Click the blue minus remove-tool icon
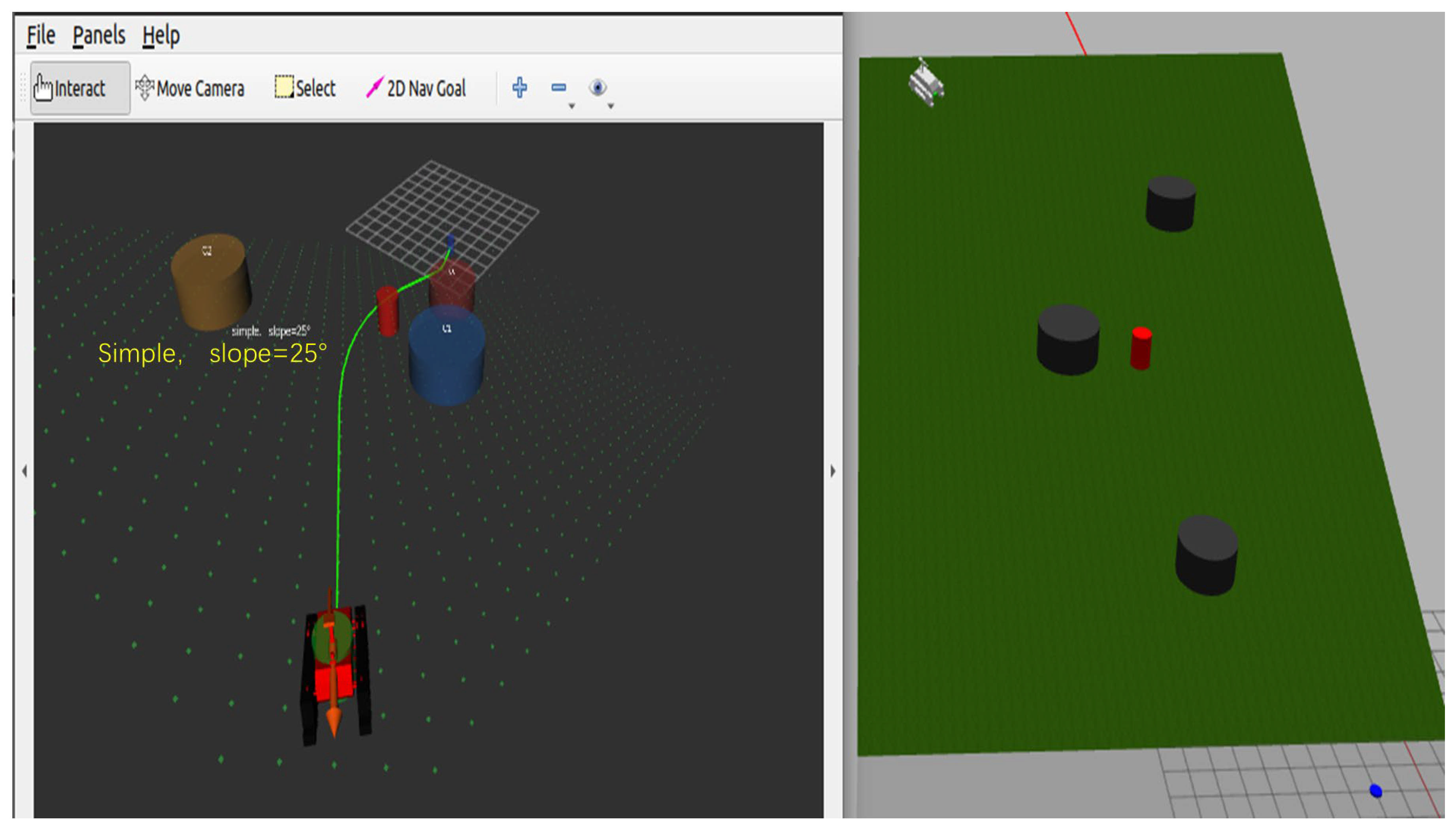 point(558,87)
